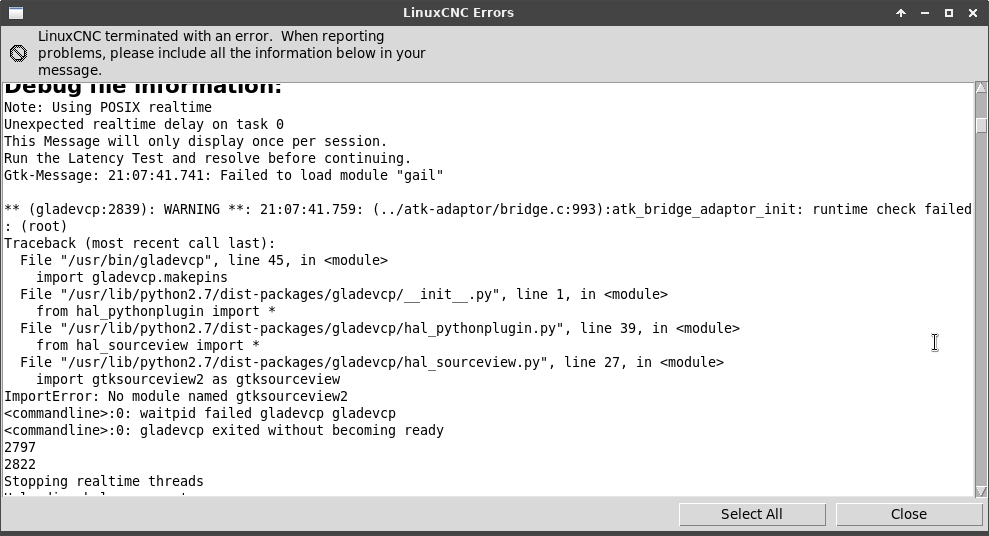Click the scrollbar down arrow
The image size is (989, 536).
[x=981, y=490]
